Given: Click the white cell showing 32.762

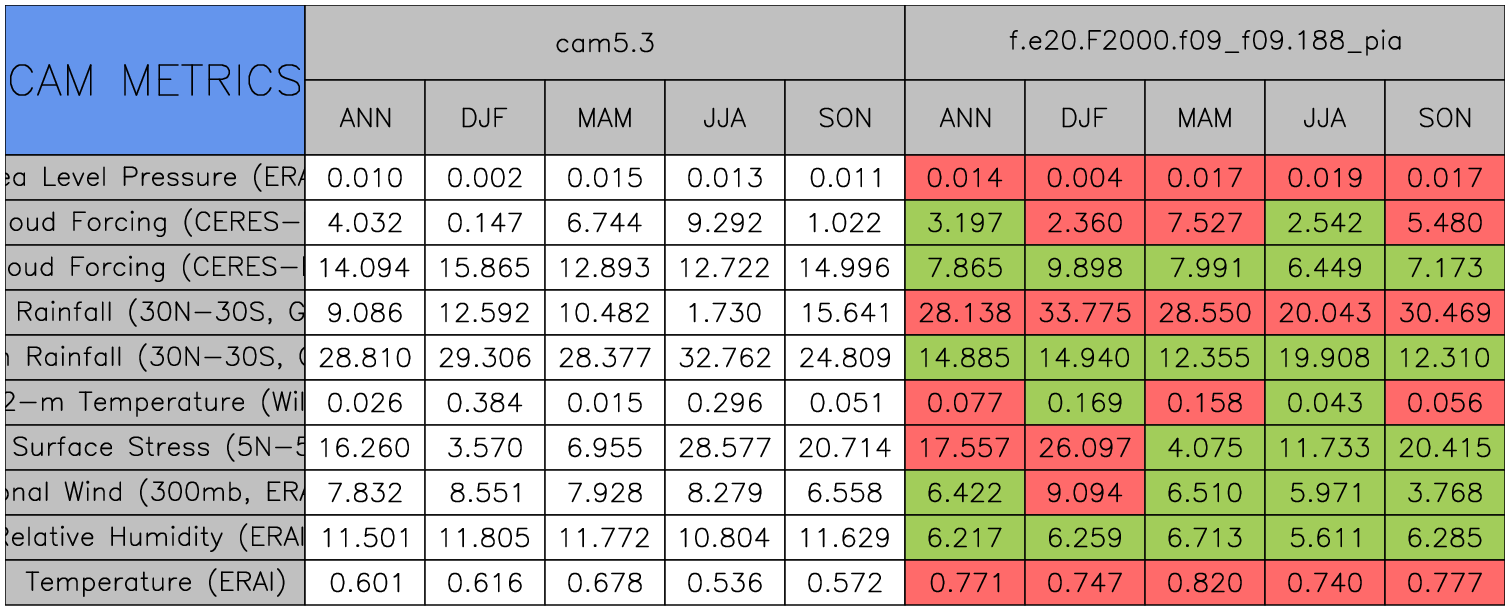Looking at the screenshot, I should 725,357.
